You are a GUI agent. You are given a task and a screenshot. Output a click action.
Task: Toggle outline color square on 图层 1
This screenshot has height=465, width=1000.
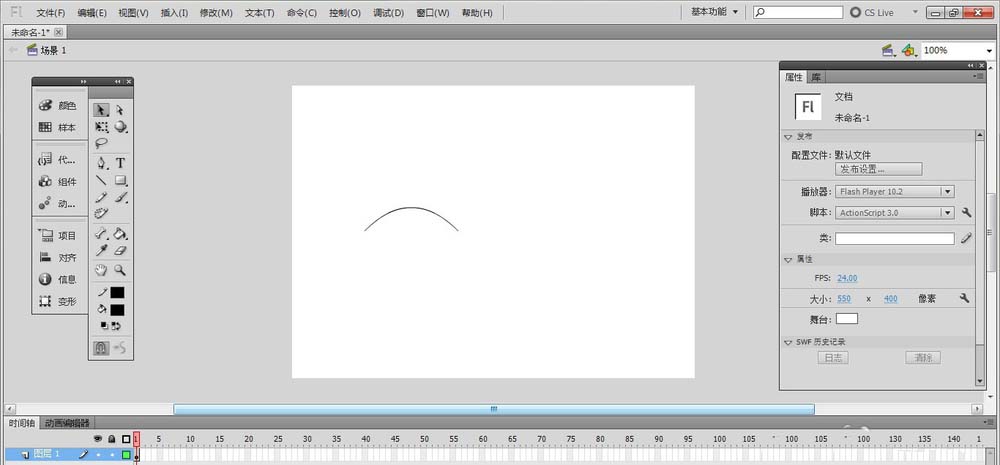pos(126,455)
